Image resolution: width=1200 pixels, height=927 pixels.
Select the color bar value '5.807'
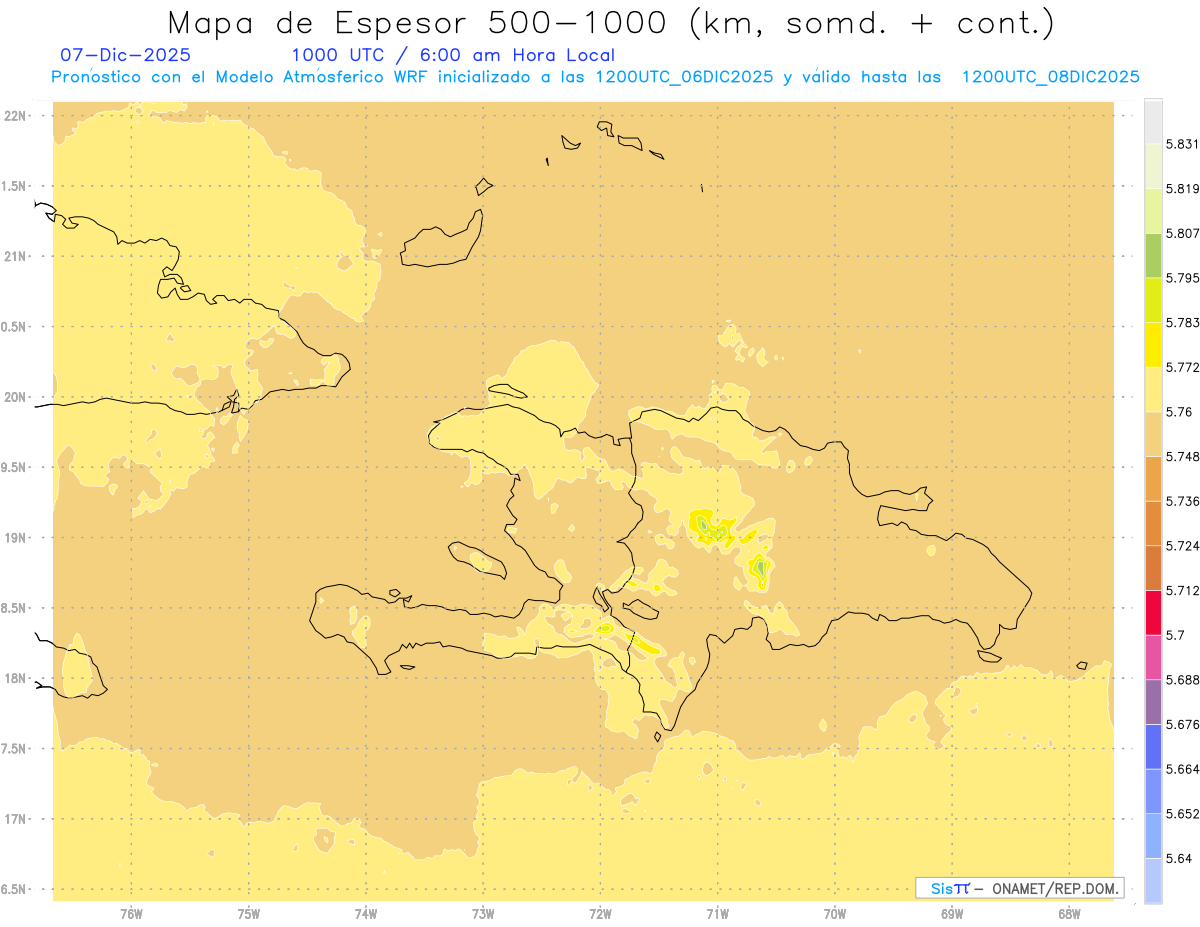pos(1182,233)
